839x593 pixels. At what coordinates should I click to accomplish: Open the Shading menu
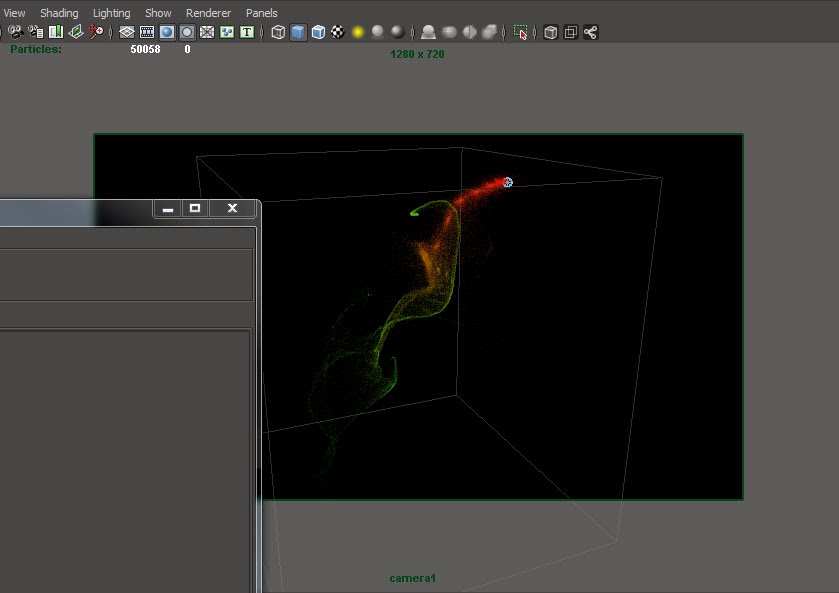point(59,13)
